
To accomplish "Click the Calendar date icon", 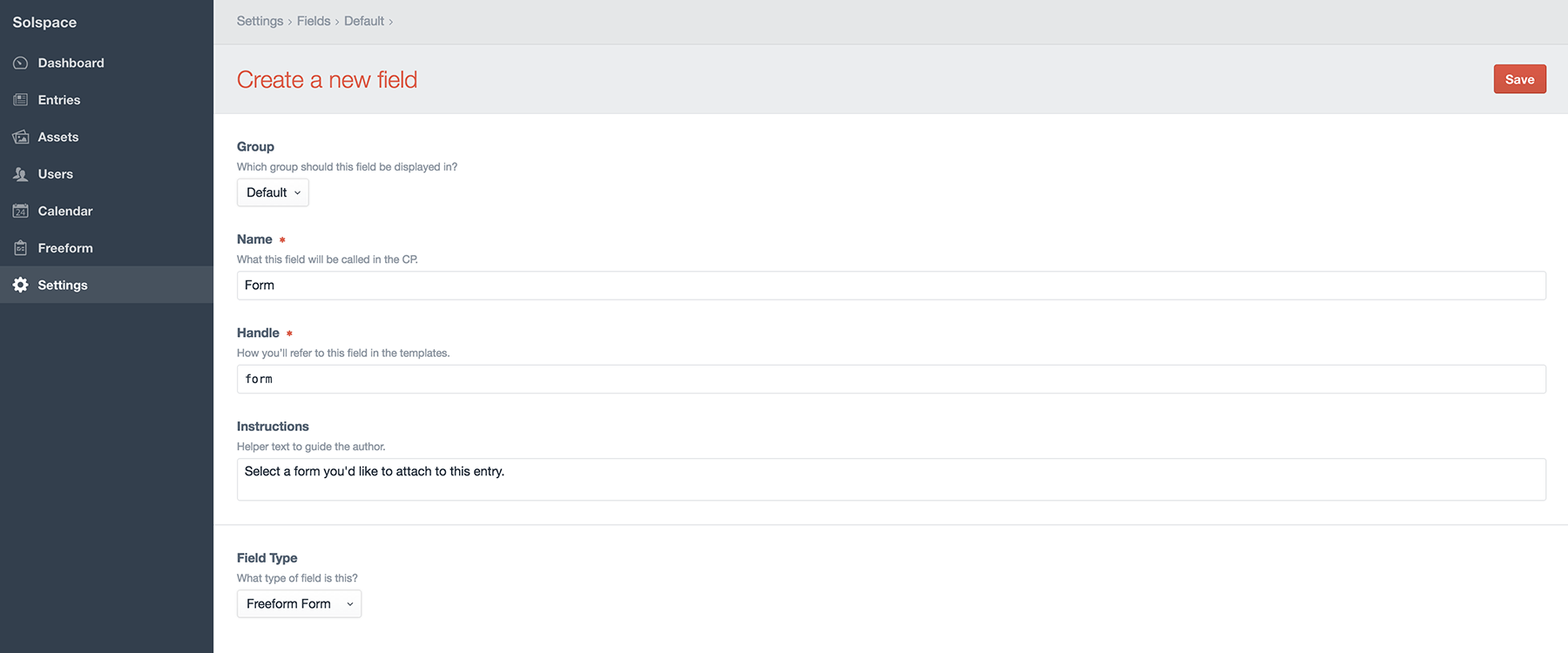I will coord(21,212).
